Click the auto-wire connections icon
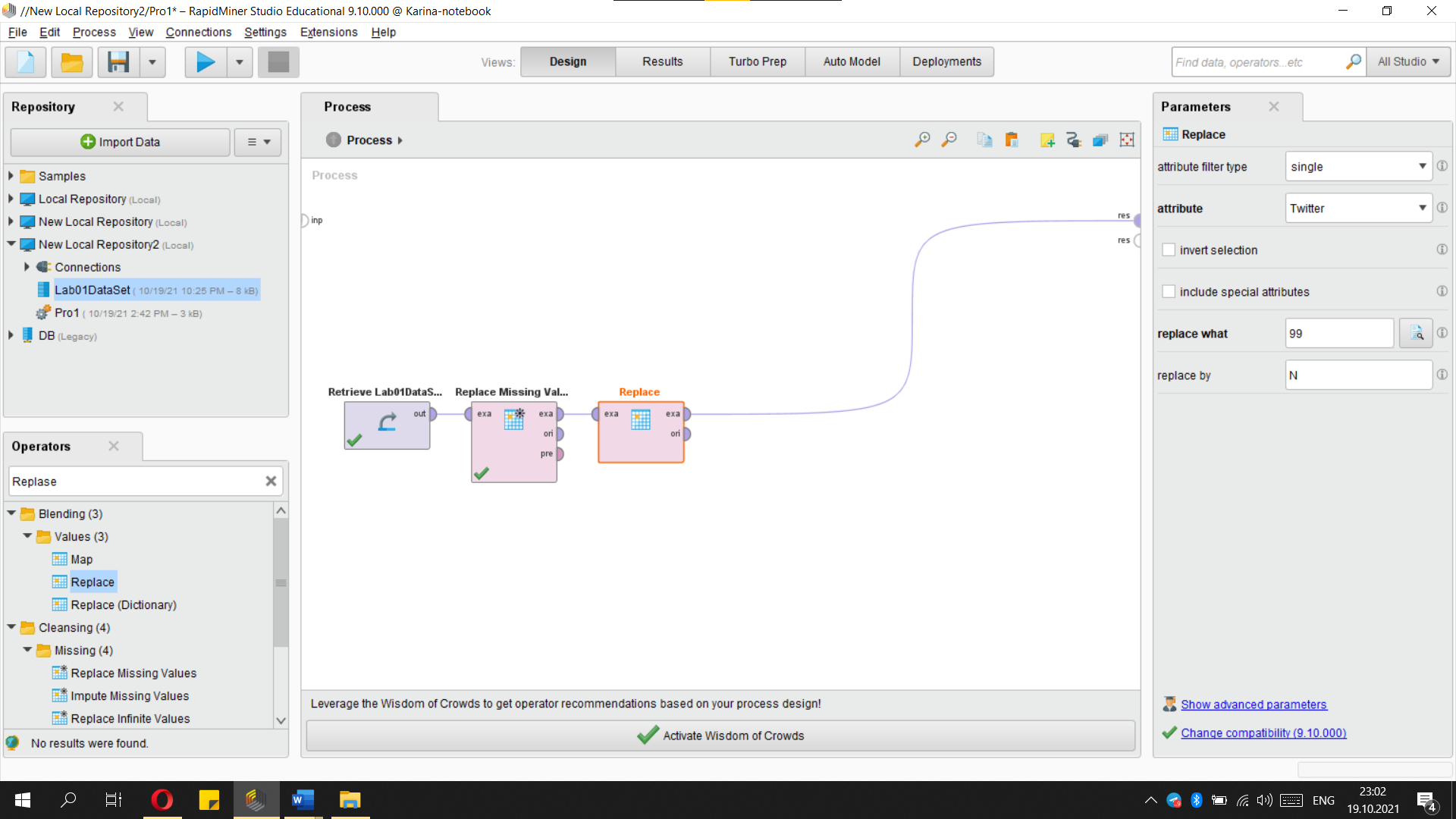 click(1073, 140)
